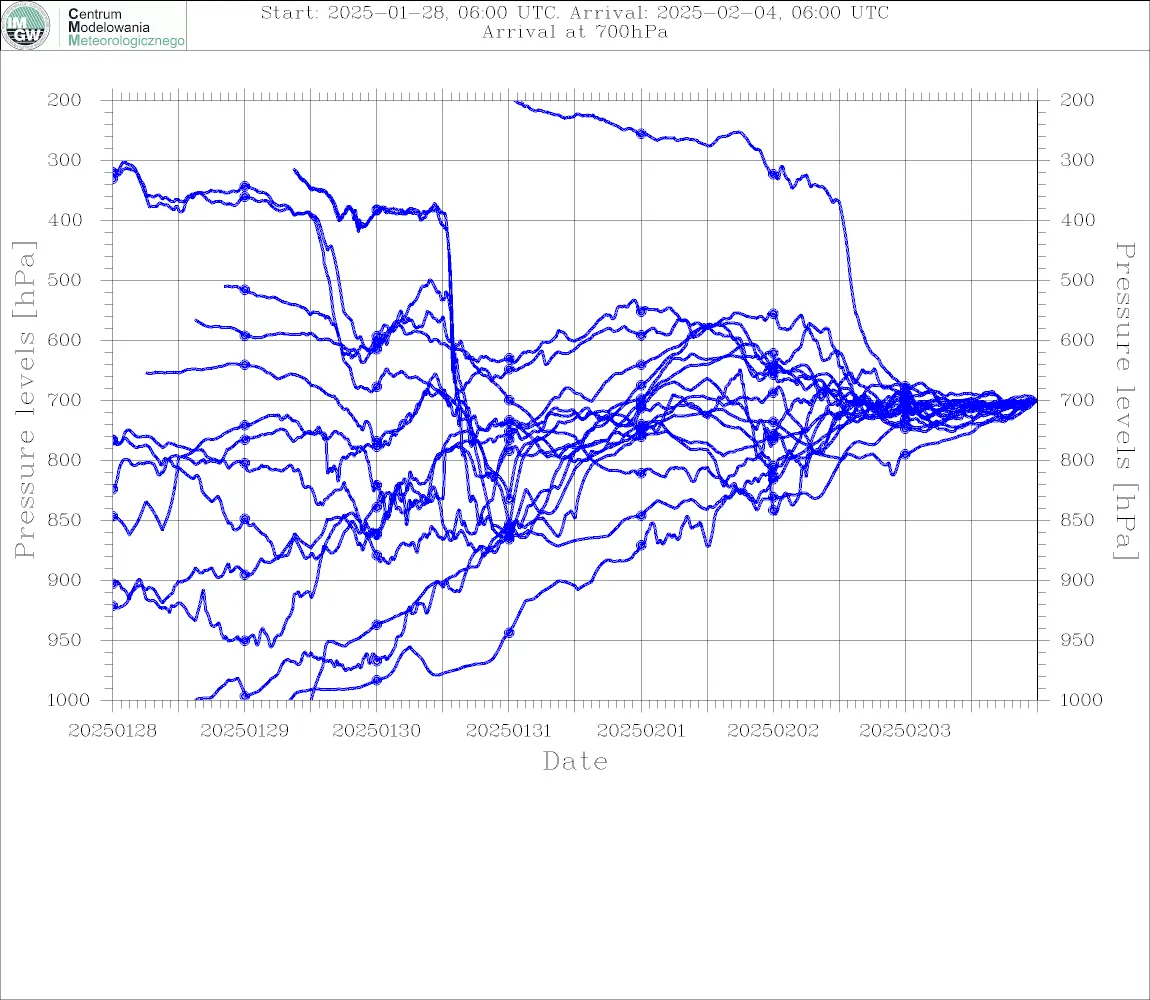The image size is (1150, 1000).
Task: Click the Start and Arrival time header line
Action: tap(575, 12)
